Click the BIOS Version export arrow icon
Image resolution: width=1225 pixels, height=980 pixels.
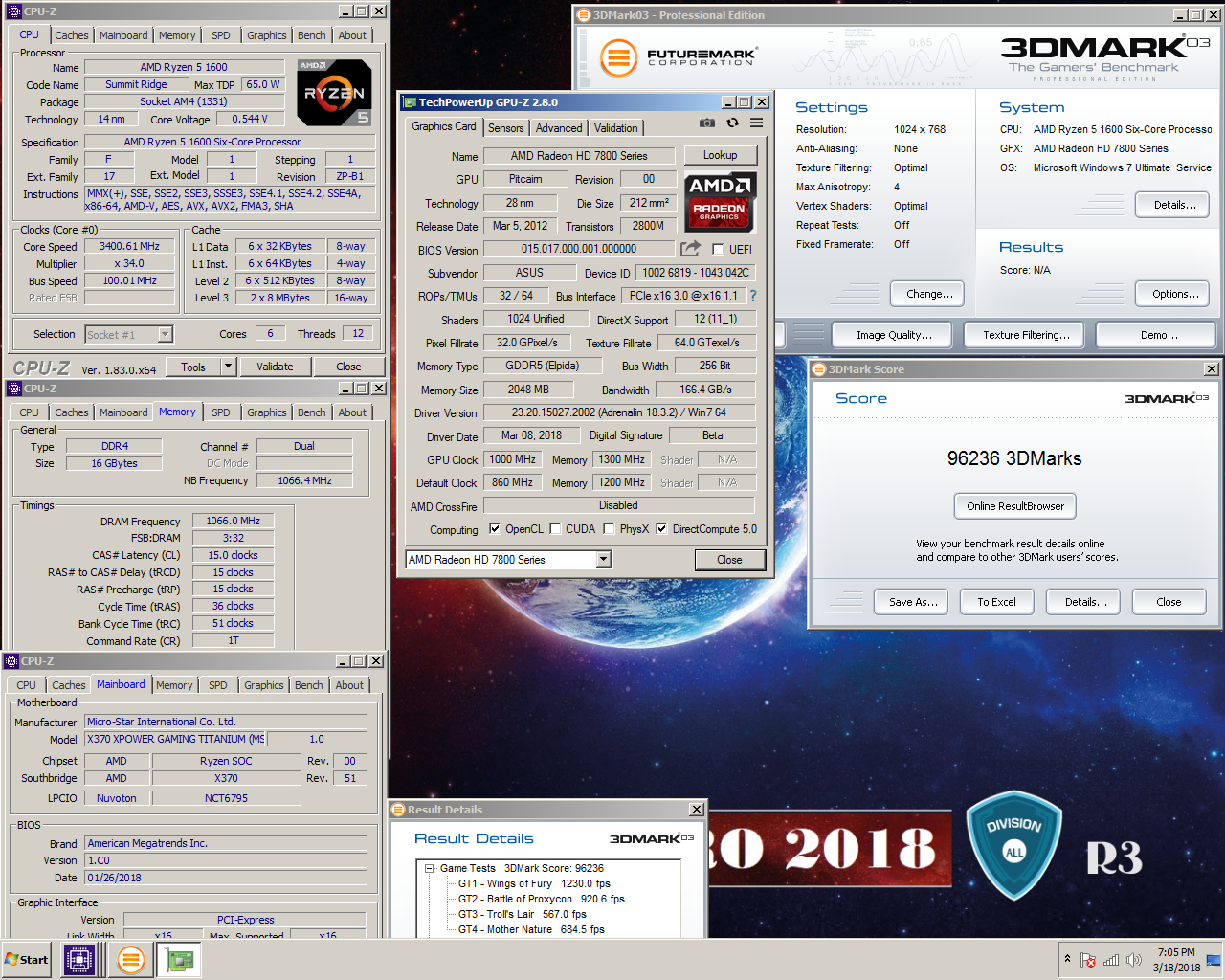click(x=690, y=249)
